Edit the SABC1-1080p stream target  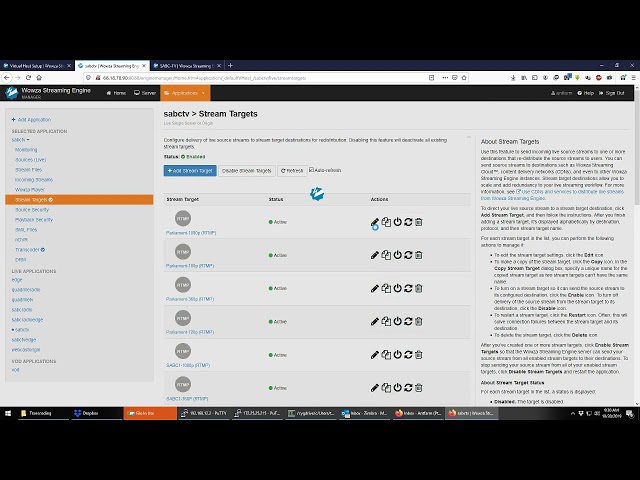point(375,355)
